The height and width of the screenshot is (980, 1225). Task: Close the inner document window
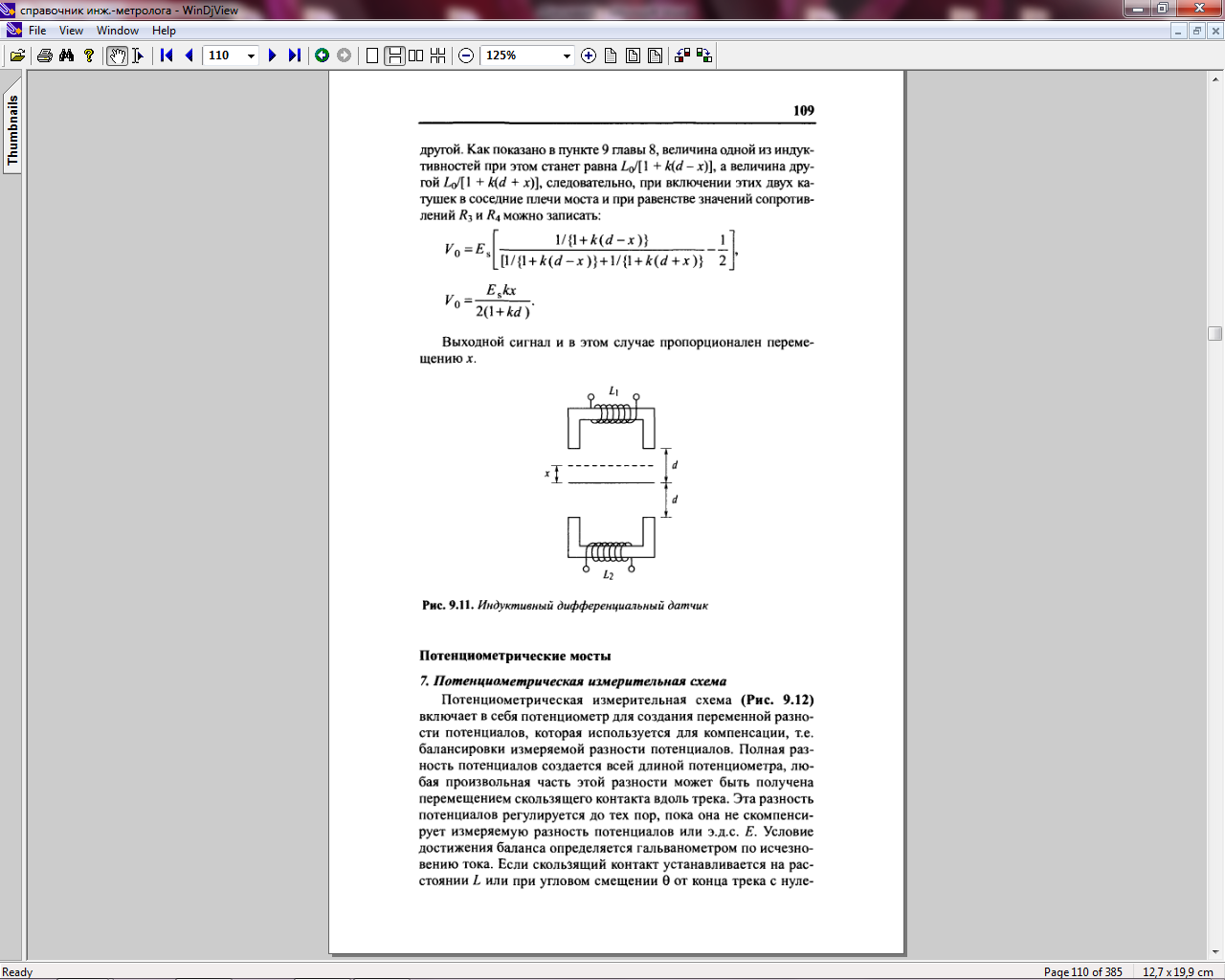click(x=1215, y=31)
